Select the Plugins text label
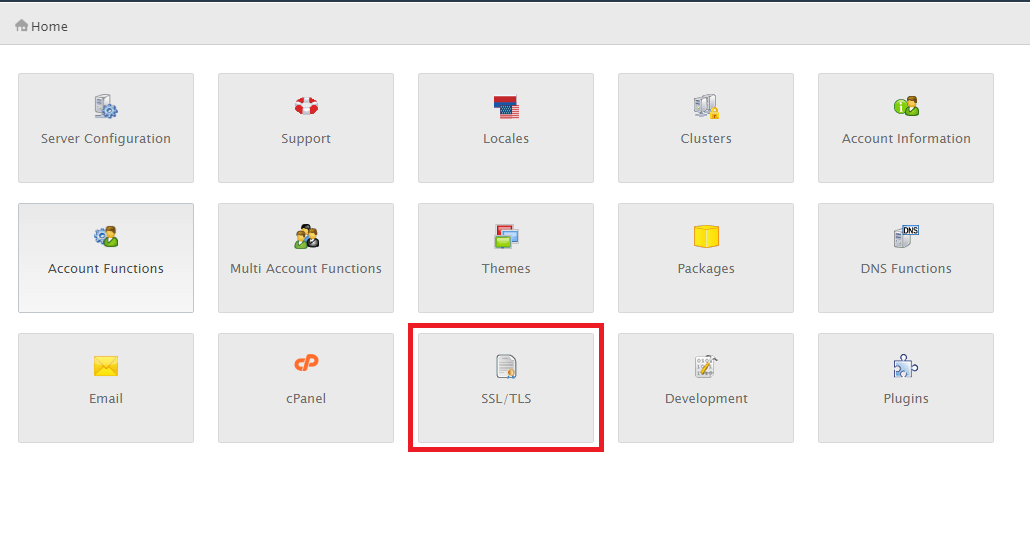Image resolution: width=1030 pixels, height=544 pixels. click(906, 399)
